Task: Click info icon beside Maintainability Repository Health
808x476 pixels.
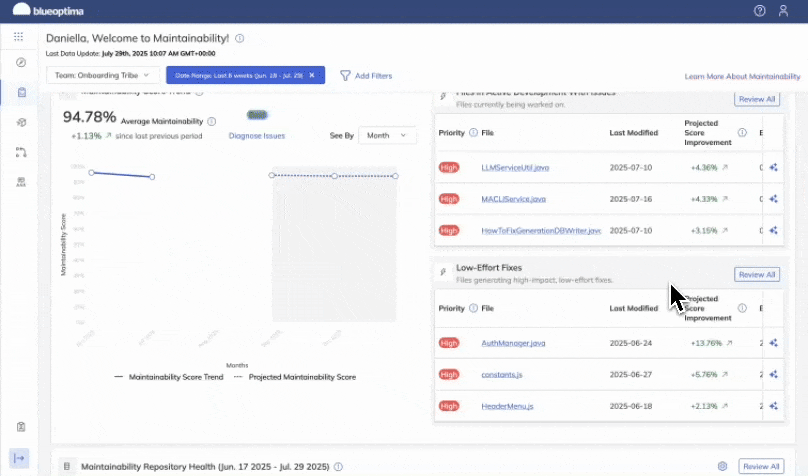Action: (x=338, y=467)
